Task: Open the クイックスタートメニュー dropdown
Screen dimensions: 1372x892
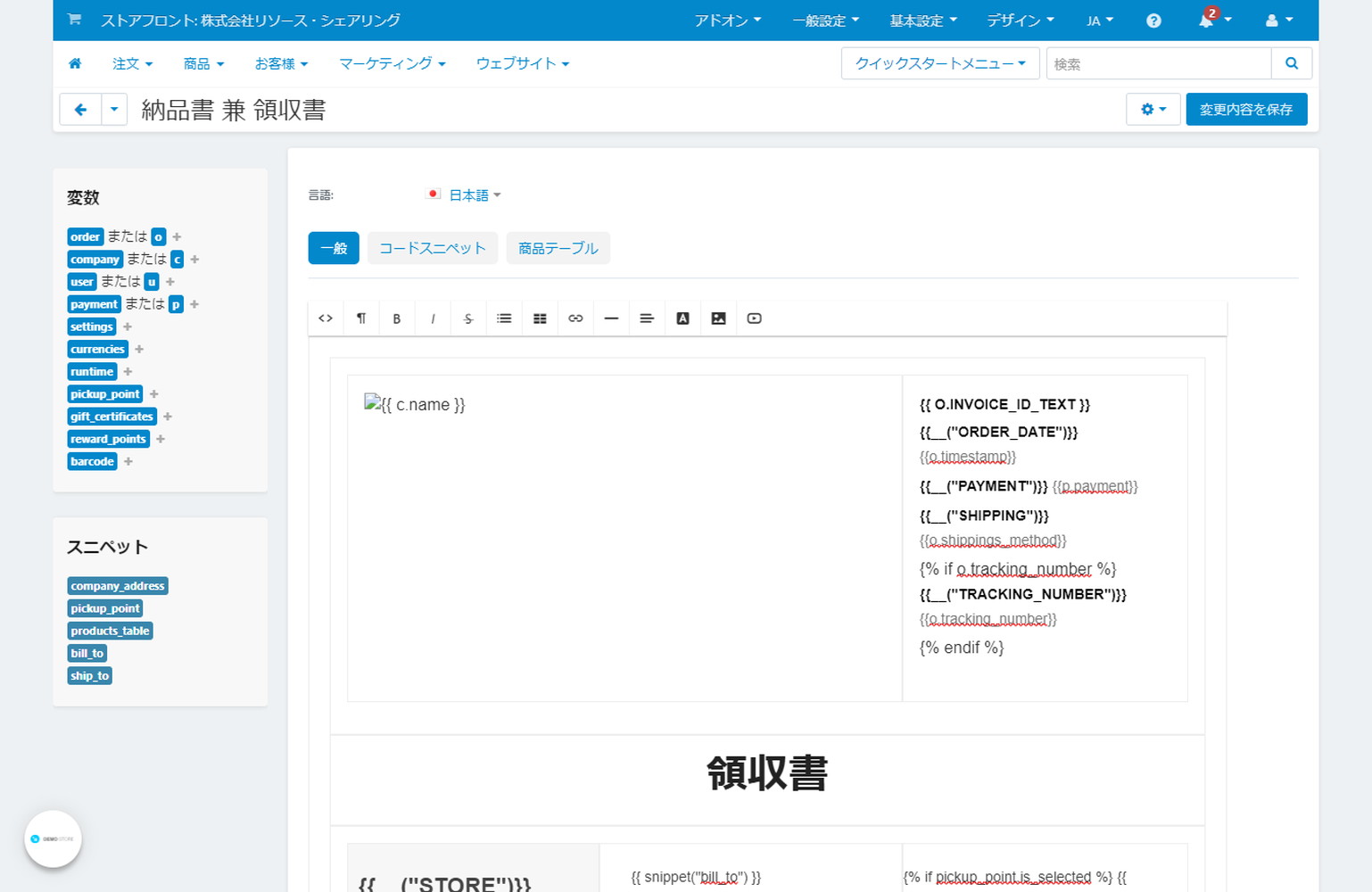Action: 940,63
